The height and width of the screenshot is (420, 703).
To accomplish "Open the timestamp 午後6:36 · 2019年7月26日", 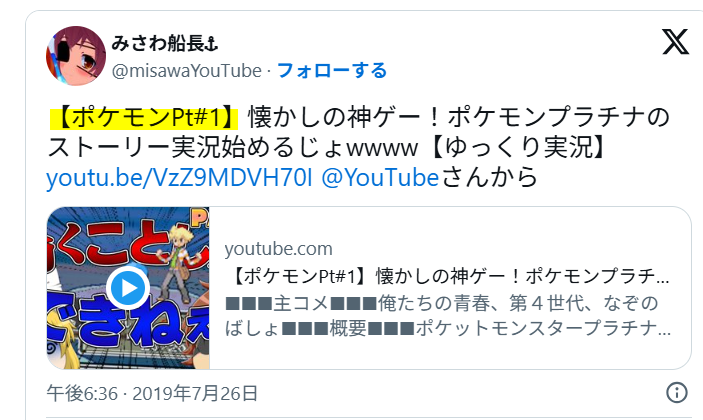I will click(152, 393).
